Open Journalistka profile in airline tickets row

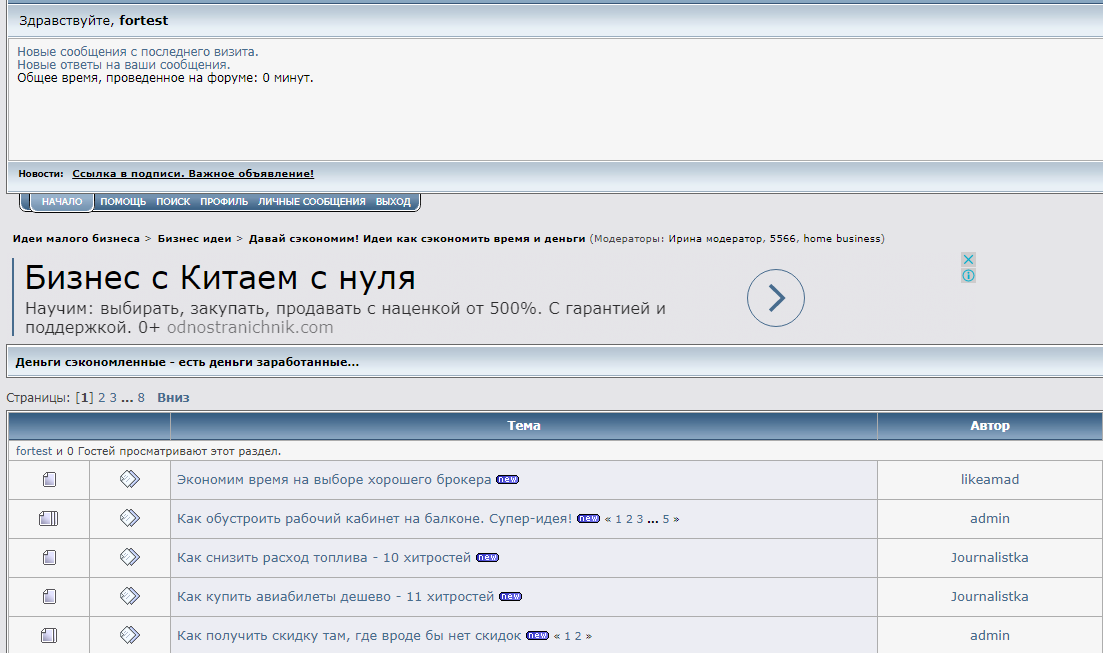pyautogui.click(x=990, y=597)
